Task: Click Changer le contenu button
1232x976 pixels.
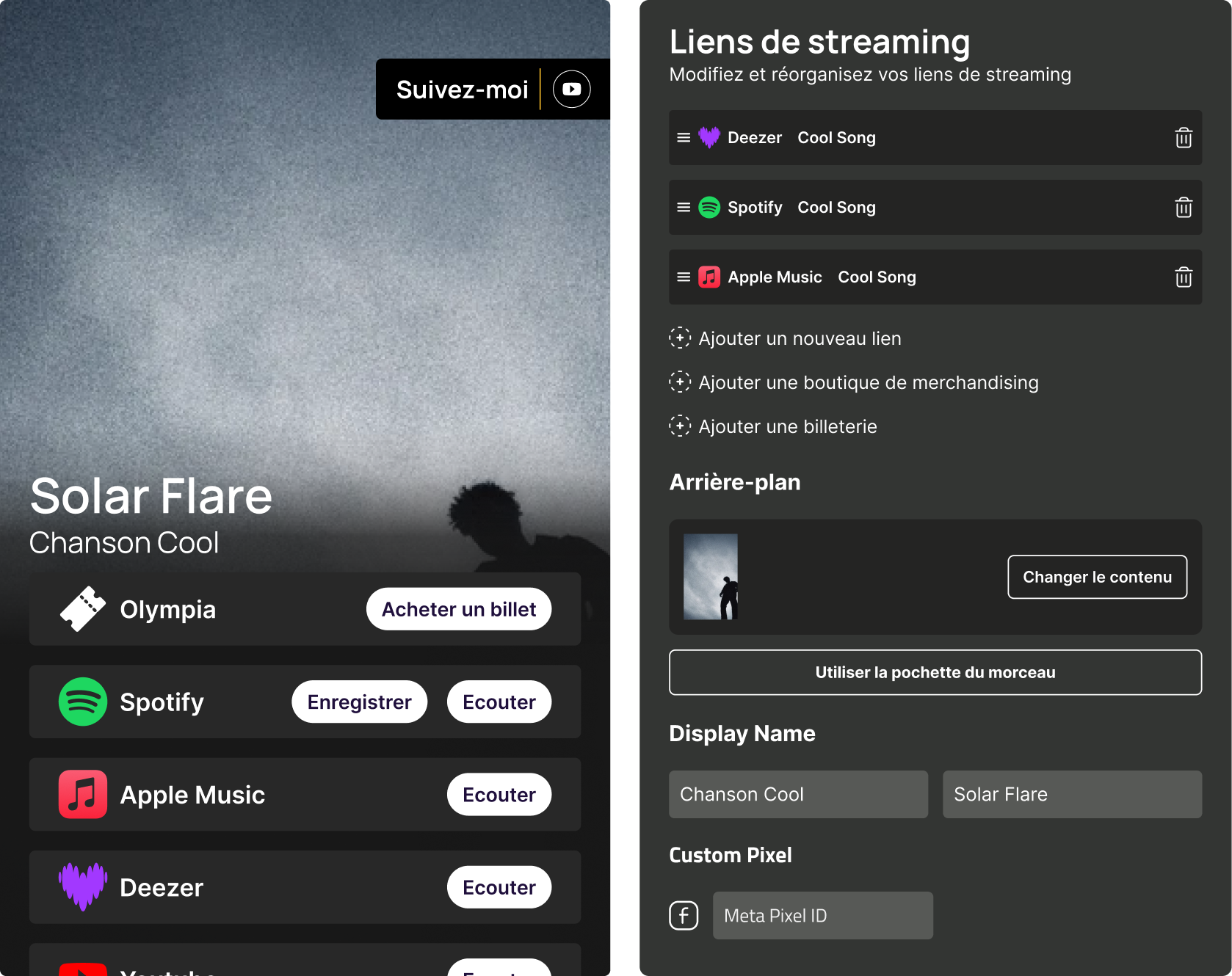Action: coord(1097,577)
